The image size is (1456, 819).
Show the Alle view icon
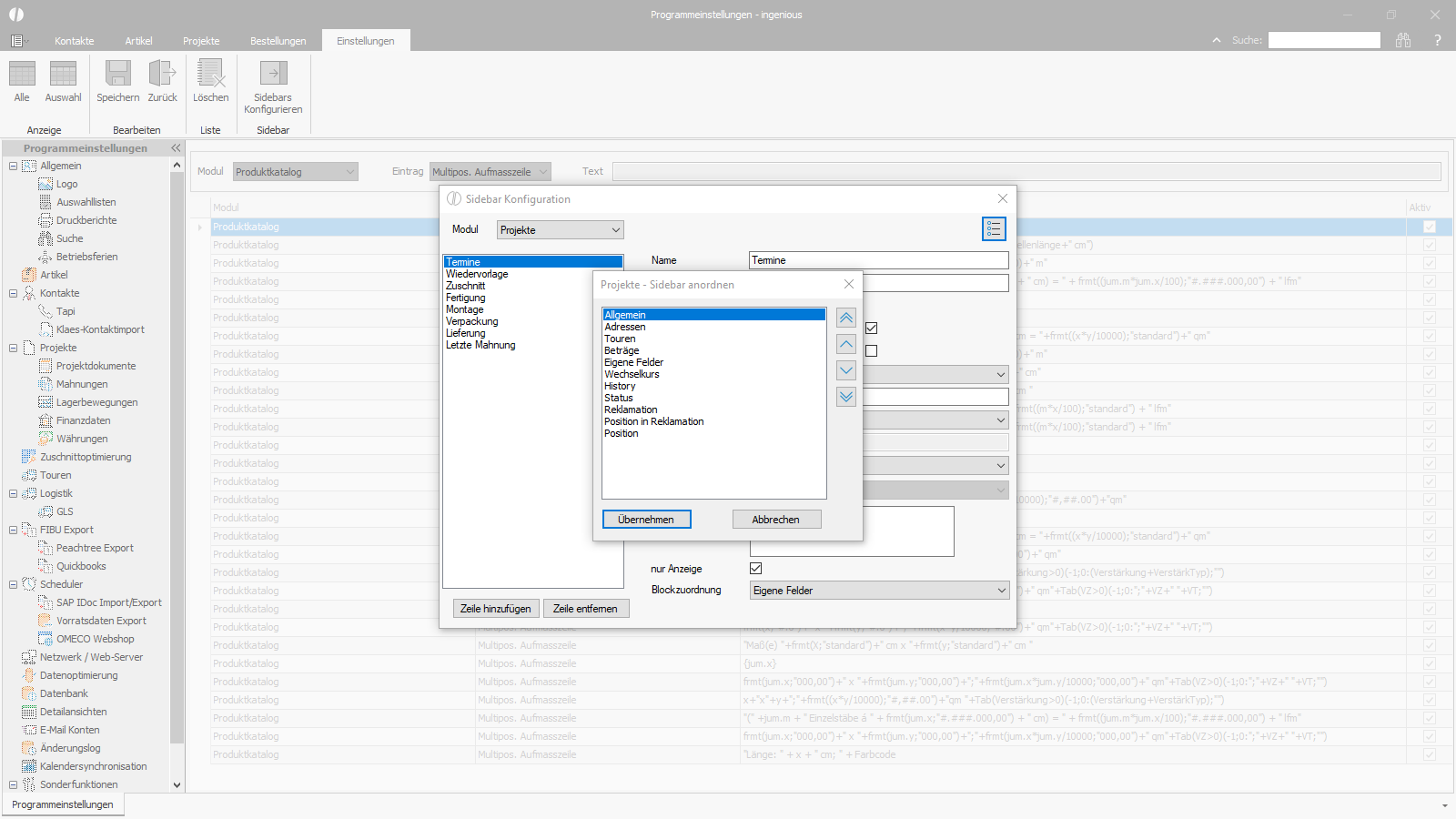click(x=22, y=74)
